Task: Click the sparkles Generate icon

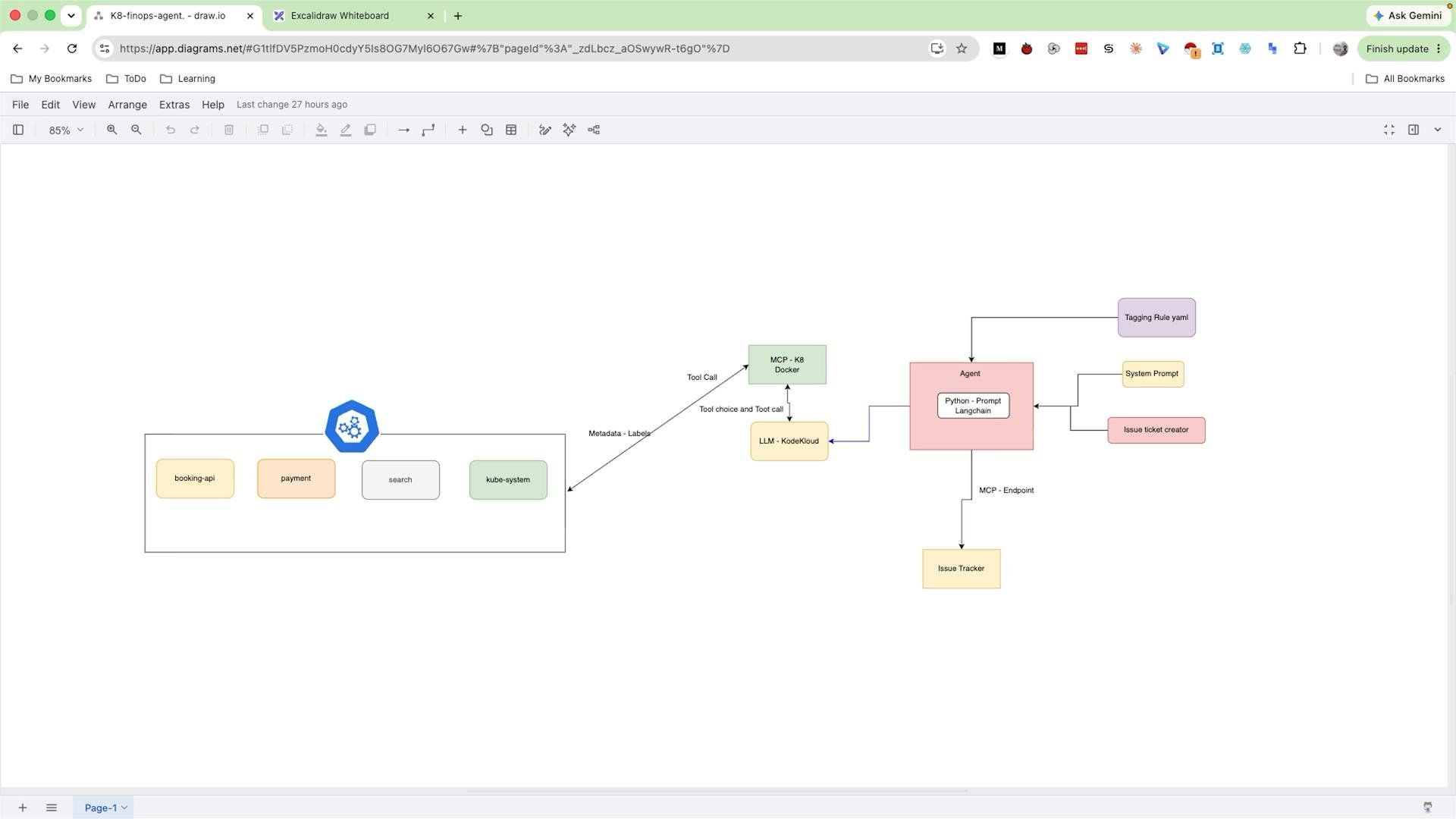Action: [570, 130]
